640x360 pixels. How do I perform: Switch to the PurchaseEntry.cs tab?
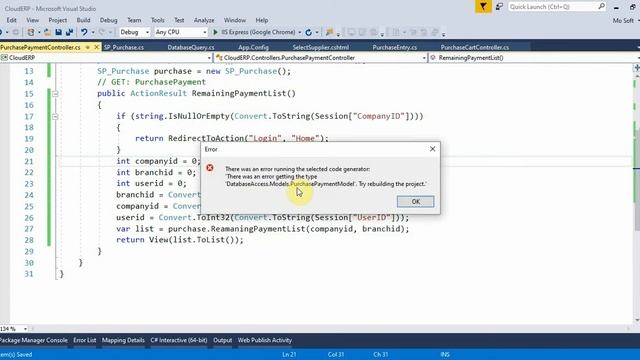(x=395, y=47)
